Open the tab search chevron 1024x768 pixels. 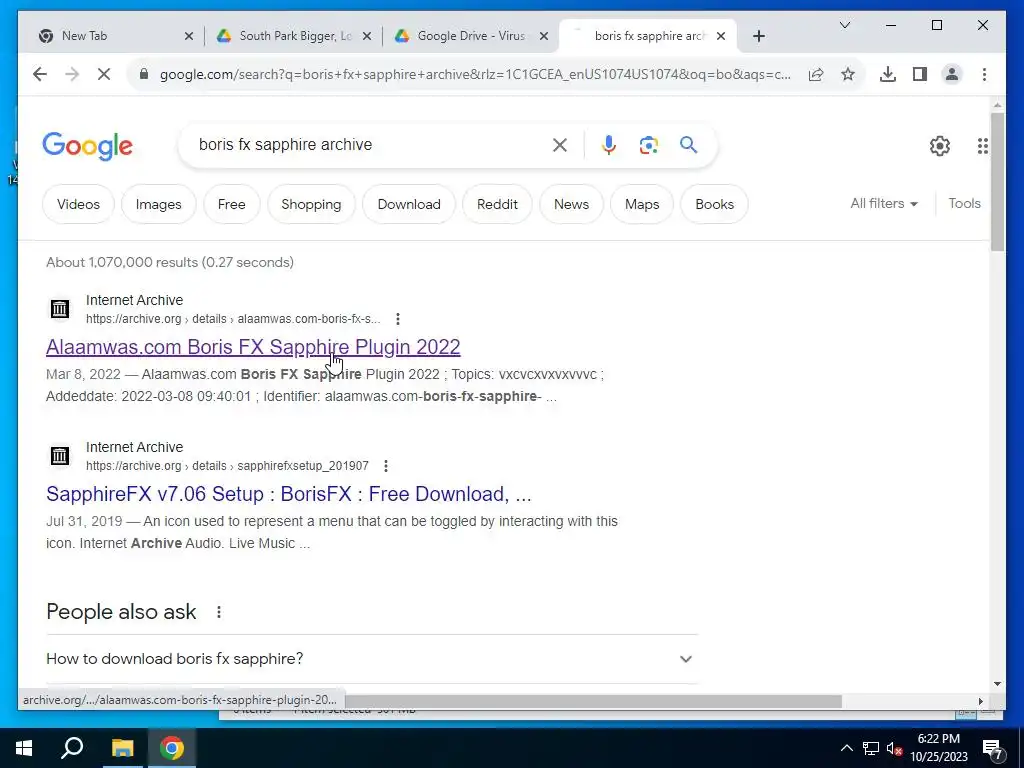coord(844,25)
